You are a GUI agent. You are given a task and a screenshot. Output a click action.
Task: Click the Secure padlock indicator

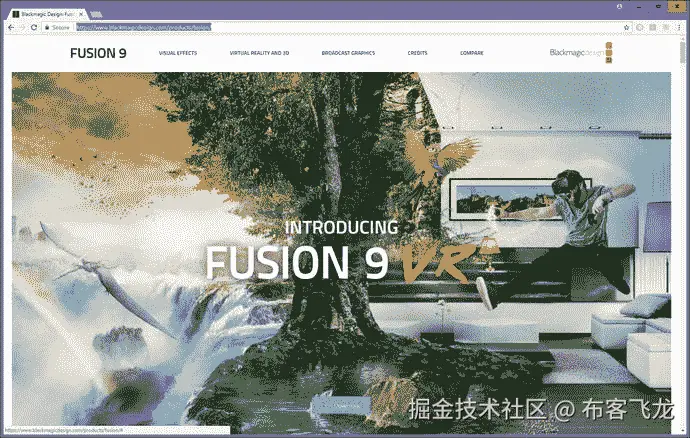pos(57,27)
